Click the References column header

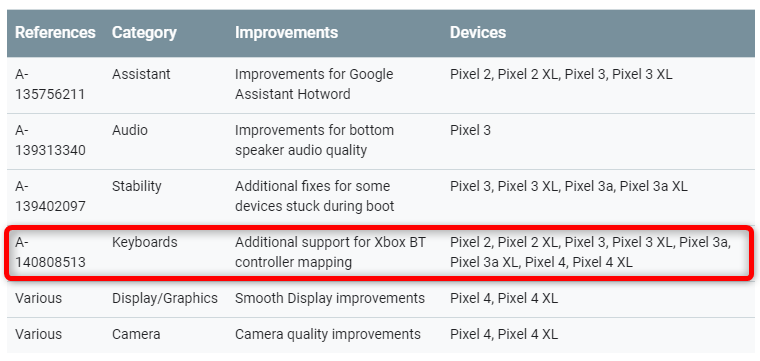55,33
